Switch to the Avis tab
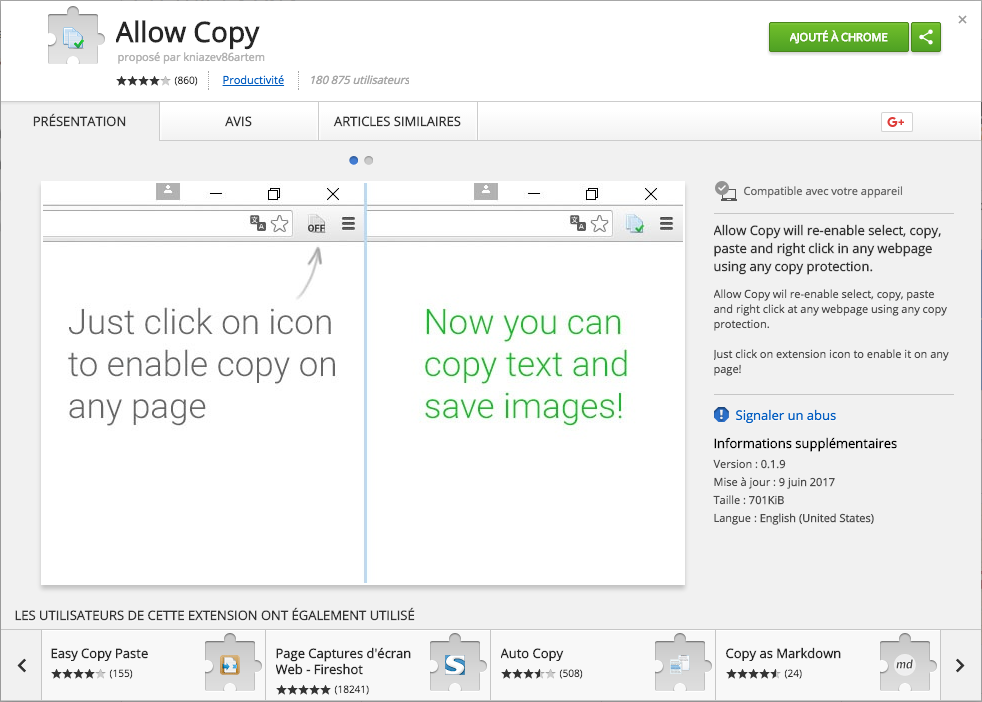 (239, 121)
